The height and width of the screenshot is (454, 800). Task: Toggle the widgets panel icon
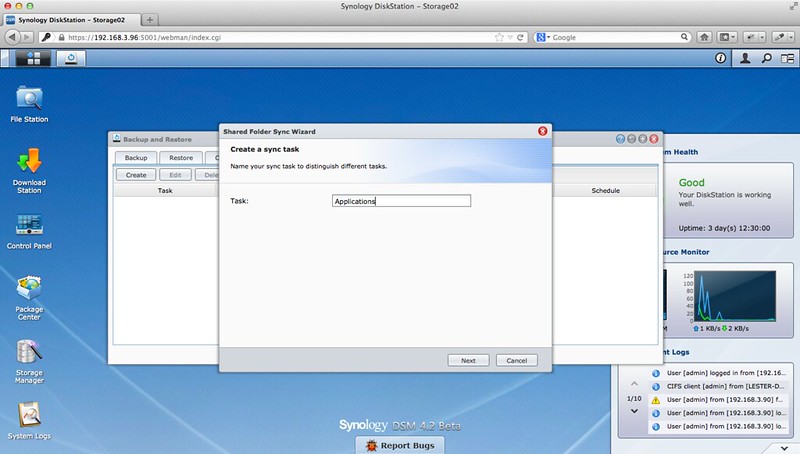coord(787,58)
